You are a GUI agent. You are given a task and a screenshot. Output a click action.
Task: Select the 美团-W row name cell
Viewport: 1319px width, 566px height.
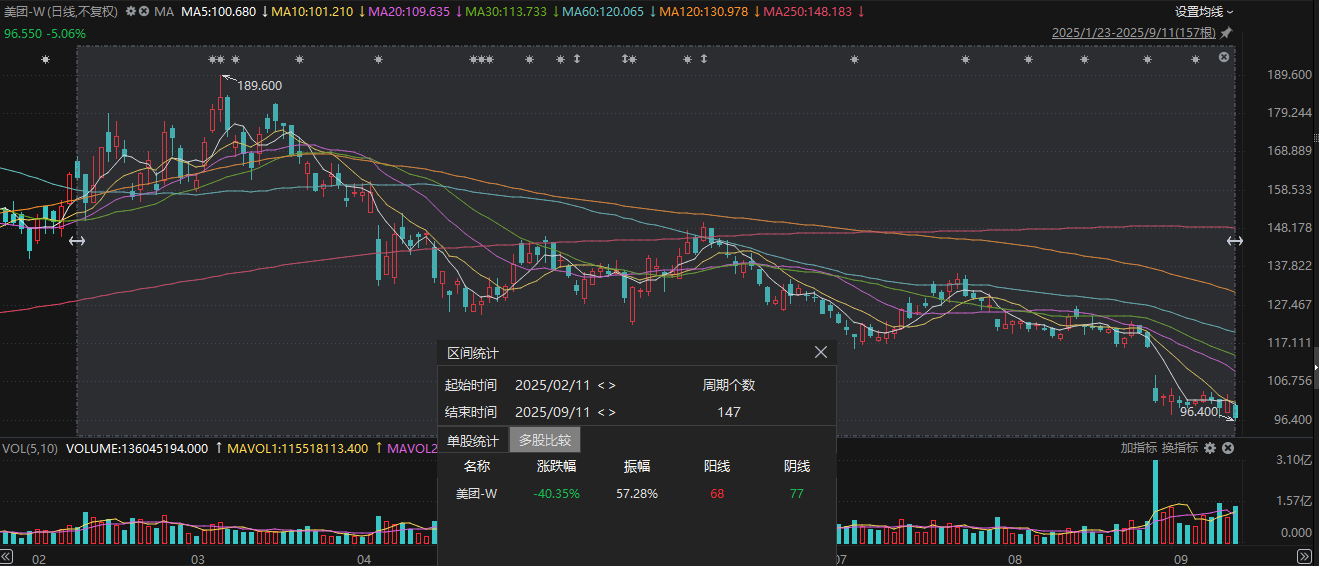pos(476,493)
